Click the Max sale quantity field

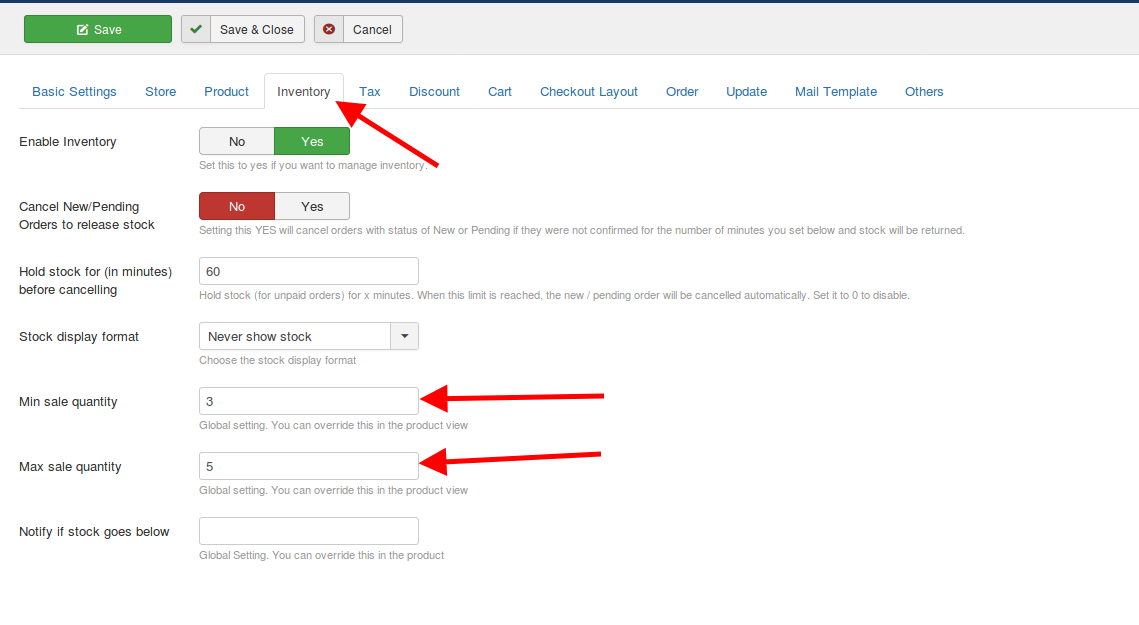(309, 467)
